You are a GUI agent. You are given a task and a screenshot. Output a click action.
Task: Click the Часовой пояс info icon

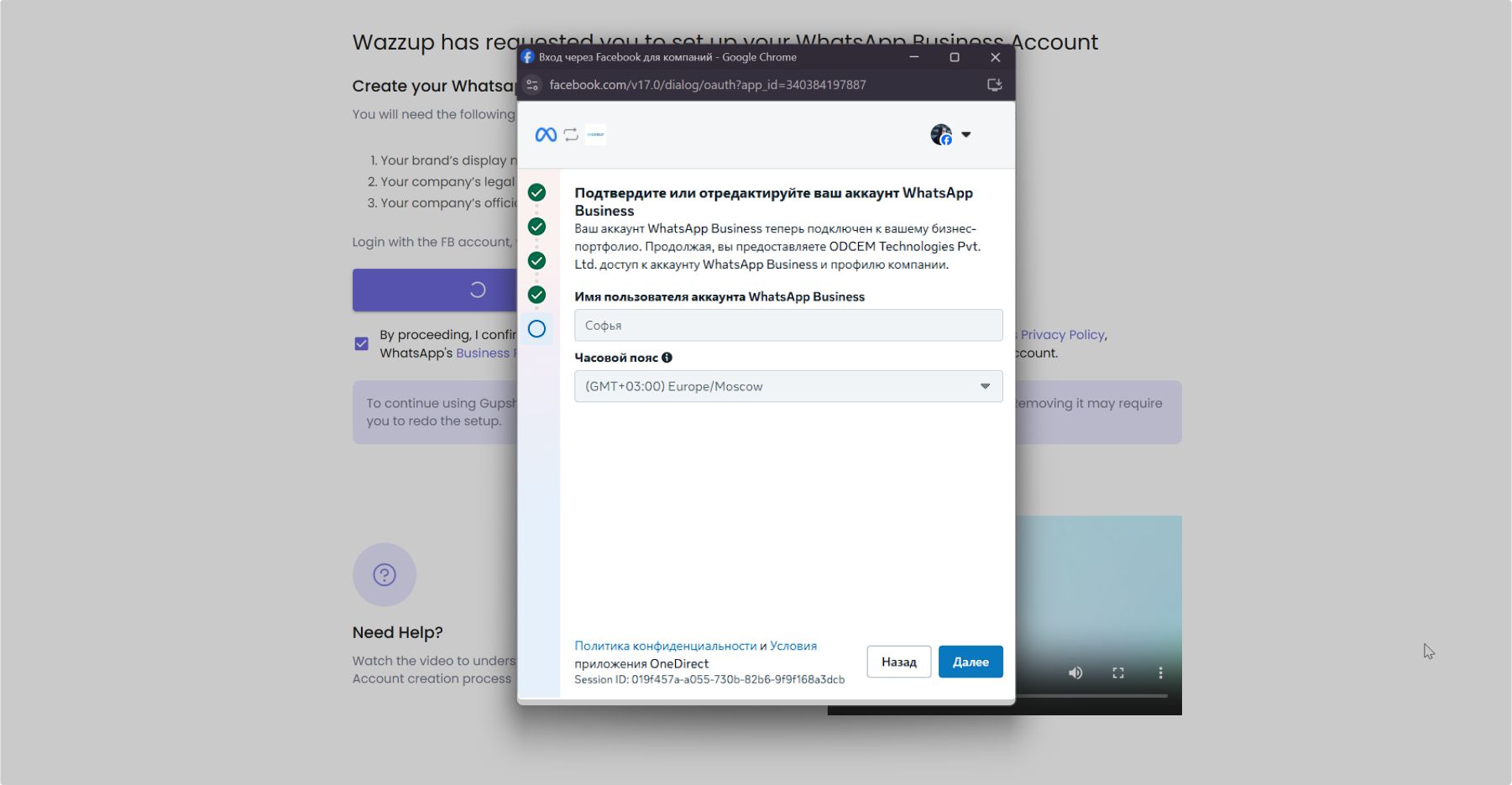tap(667, 357)
